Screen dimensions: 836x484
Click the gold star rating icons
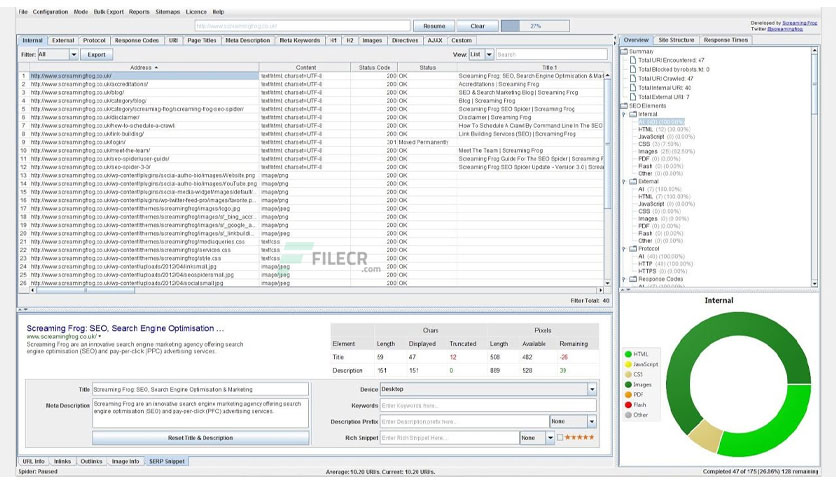[579, 437]
